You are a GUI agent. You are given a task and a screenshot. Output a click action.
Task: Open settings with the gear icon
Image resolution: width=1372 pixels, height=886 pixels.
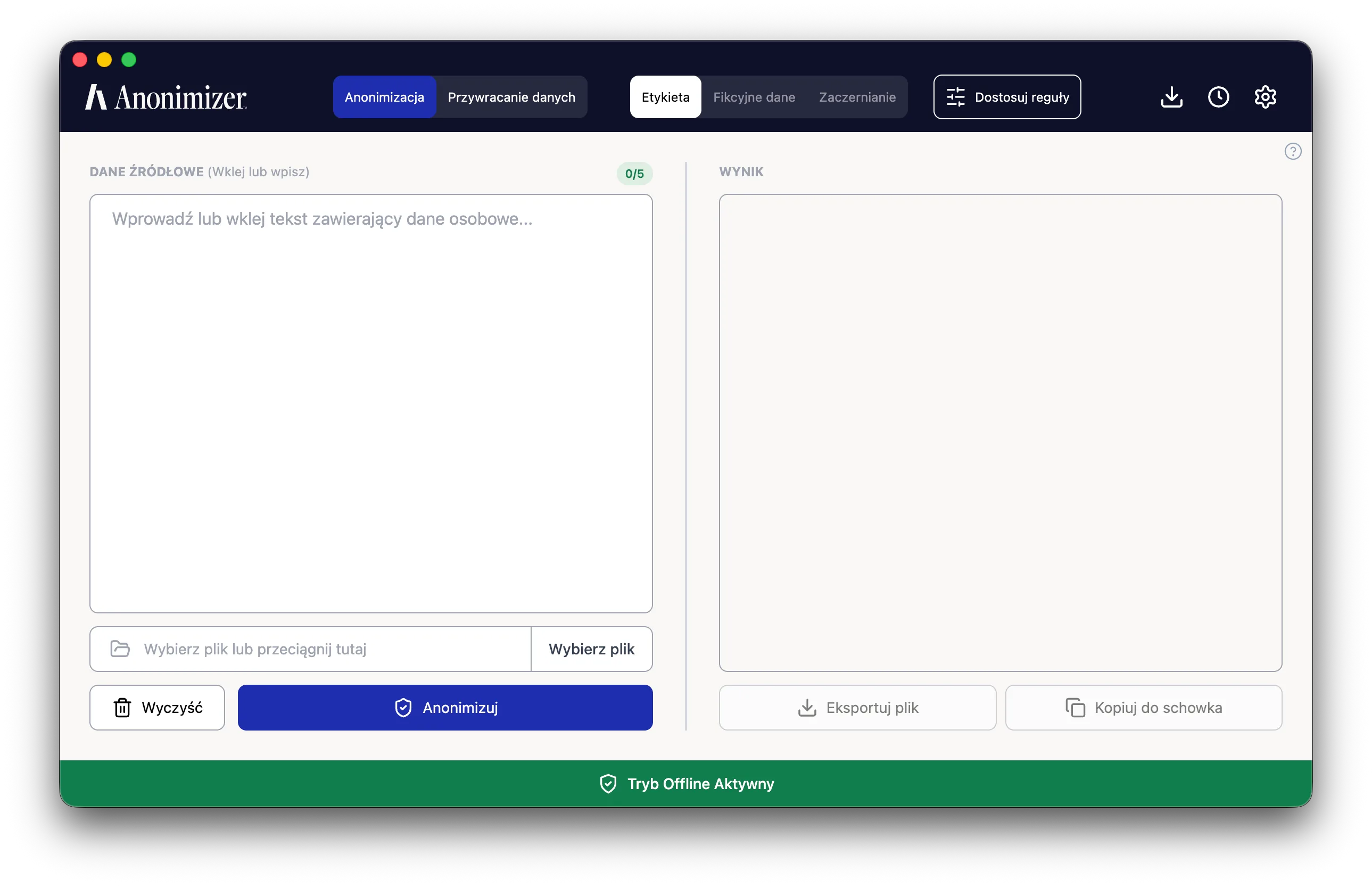pyautogui.click(x=1265, y=97)
